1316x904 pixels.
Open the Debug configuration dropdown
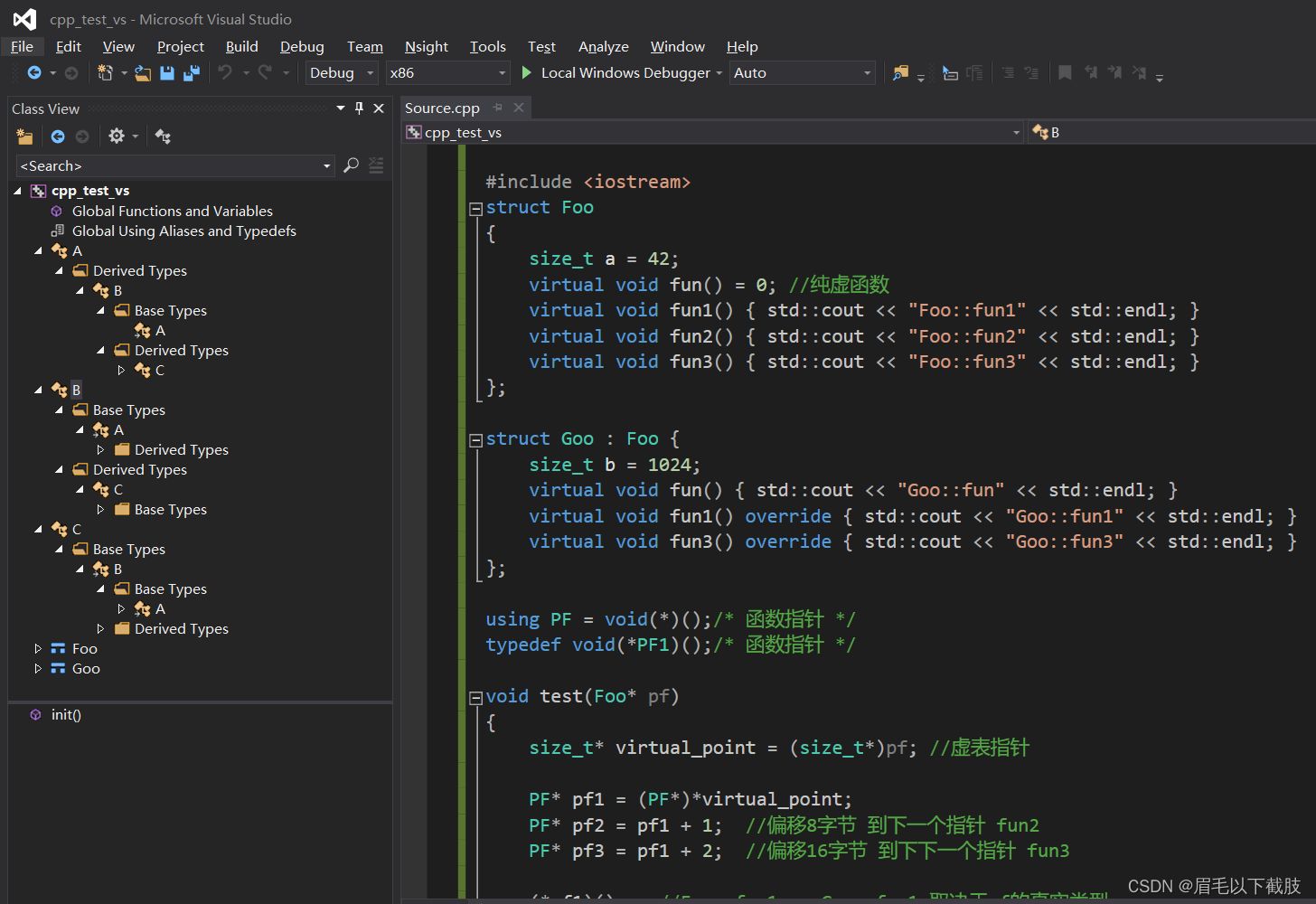tap(342, 73)
